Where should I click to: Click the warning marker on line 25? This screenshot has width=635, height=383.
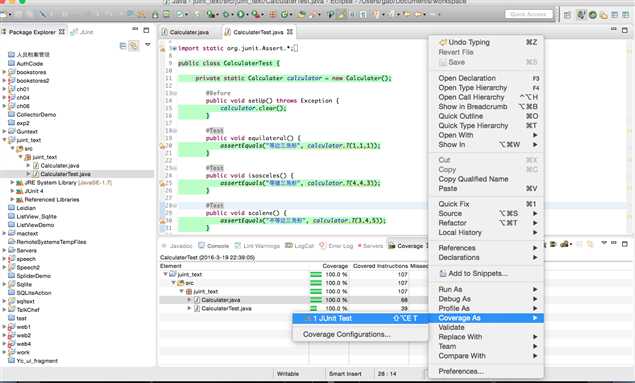pos(162,183)
